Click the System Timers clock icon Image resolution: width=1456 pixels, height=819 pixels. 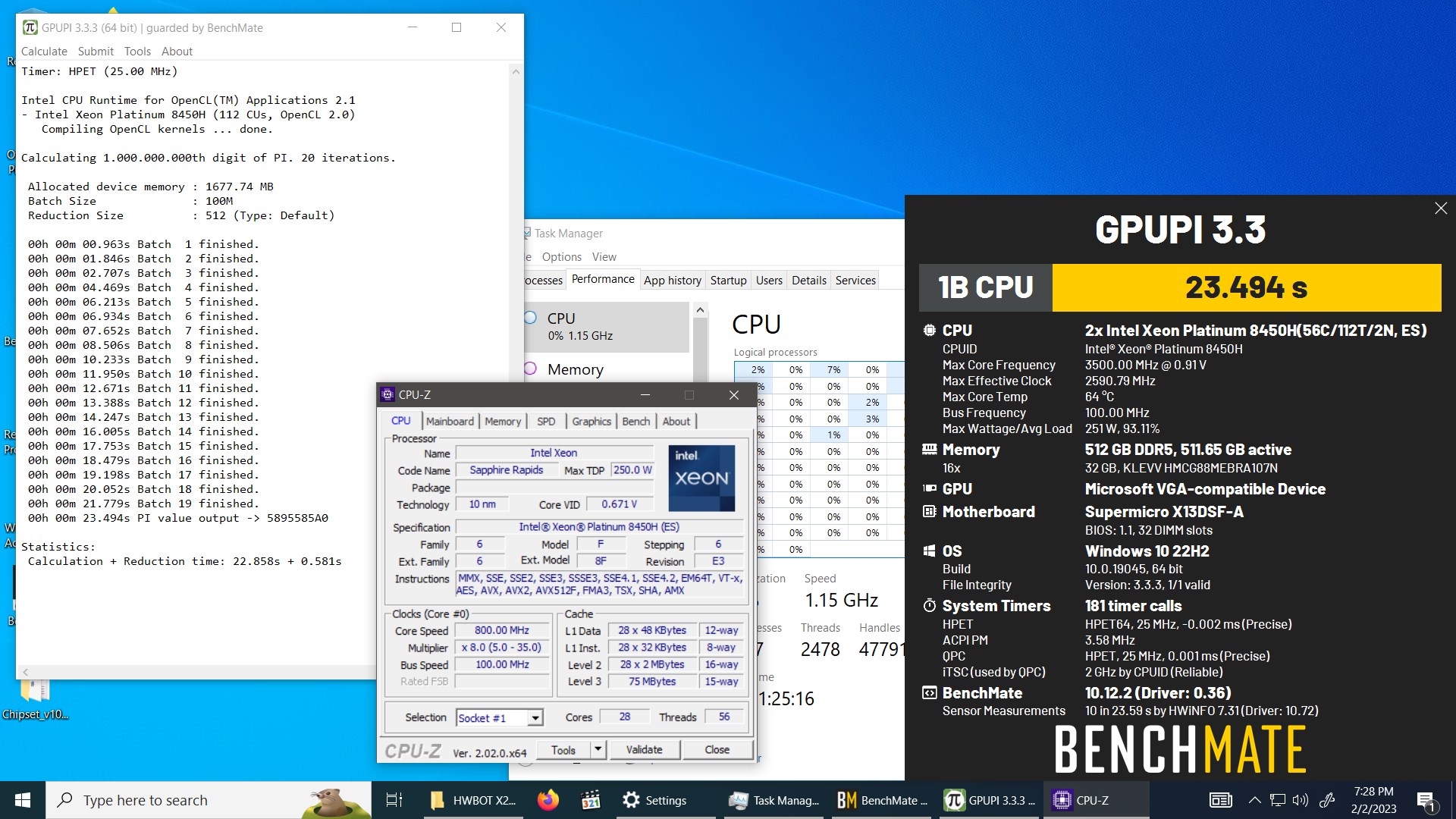pyautogui.click(x=930, y=606)
